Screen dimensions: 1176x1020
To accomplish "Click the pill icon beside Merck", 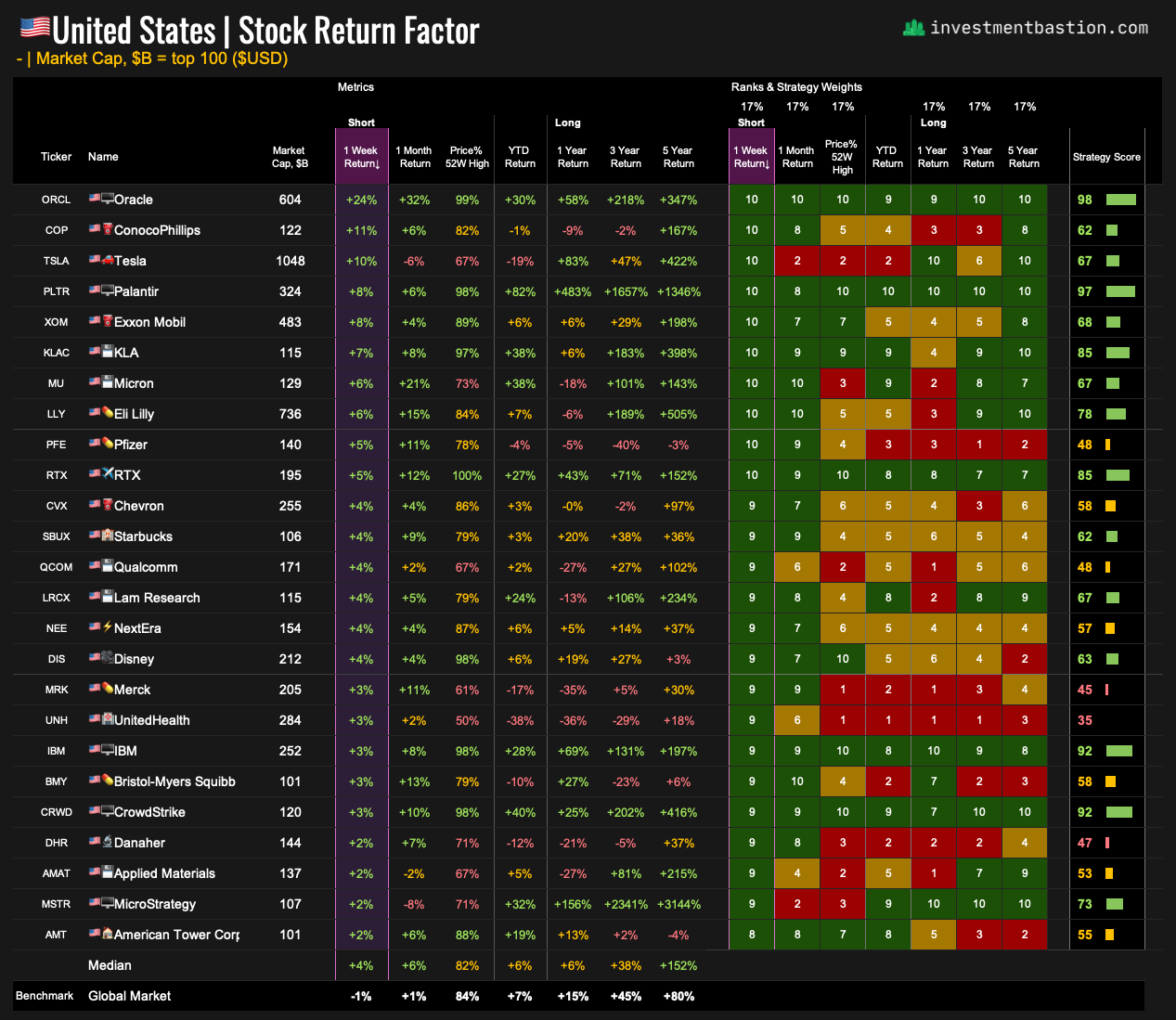I will [108, 689].
